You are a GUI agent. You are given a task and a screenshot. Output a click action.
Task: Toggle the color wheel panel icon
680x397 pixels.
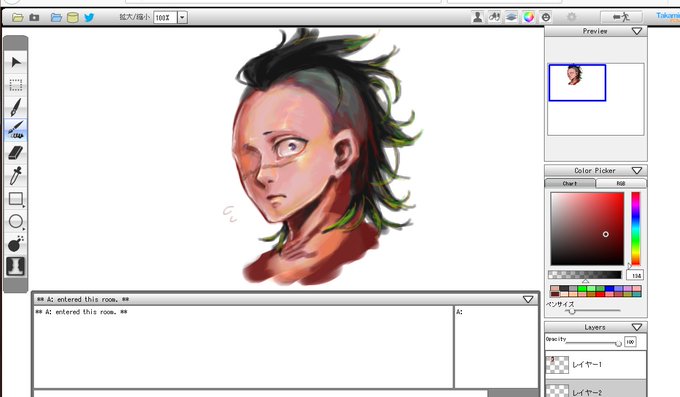(x=528, y=17)
